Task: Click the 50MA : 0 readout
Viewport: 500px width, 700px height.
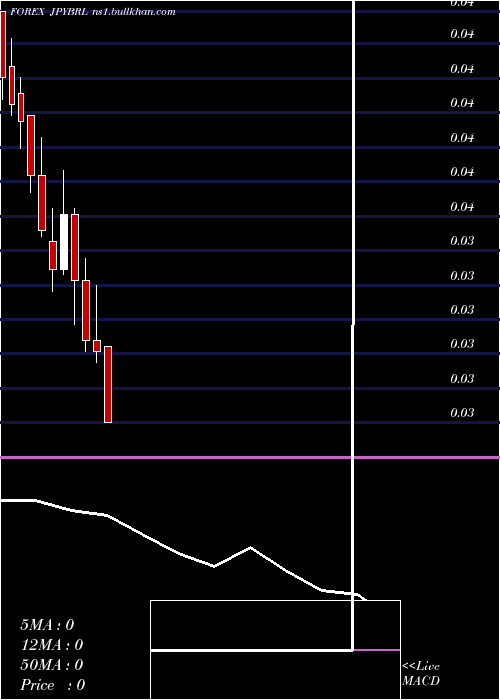Action: pyautogui.click(x=52, y=665)
